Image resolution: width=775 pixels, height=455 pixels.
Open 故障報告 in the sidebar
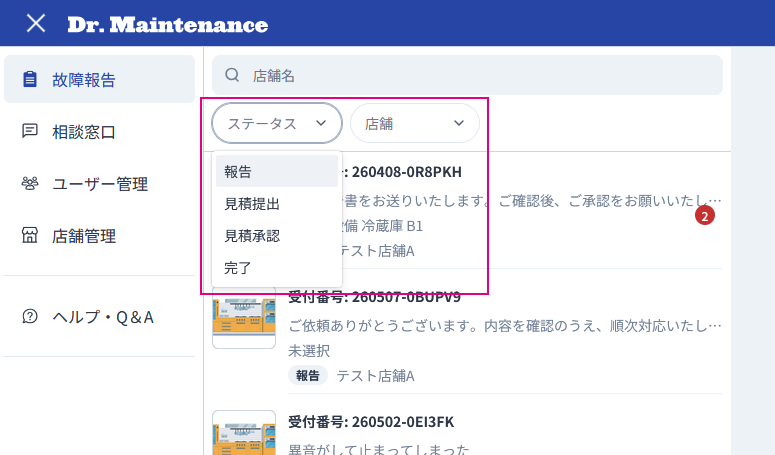click(x=99, y=79)
